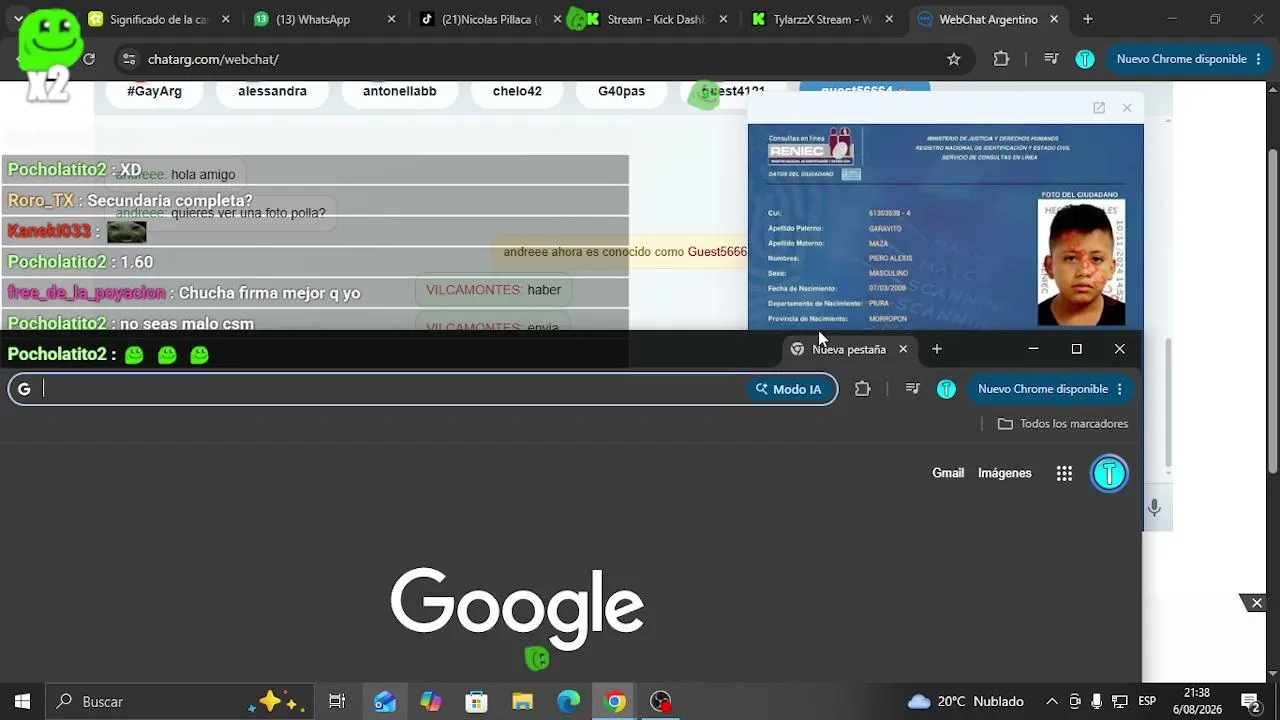Open network settings from the system tray
1280x720 pixels.
pos(1120,701)
